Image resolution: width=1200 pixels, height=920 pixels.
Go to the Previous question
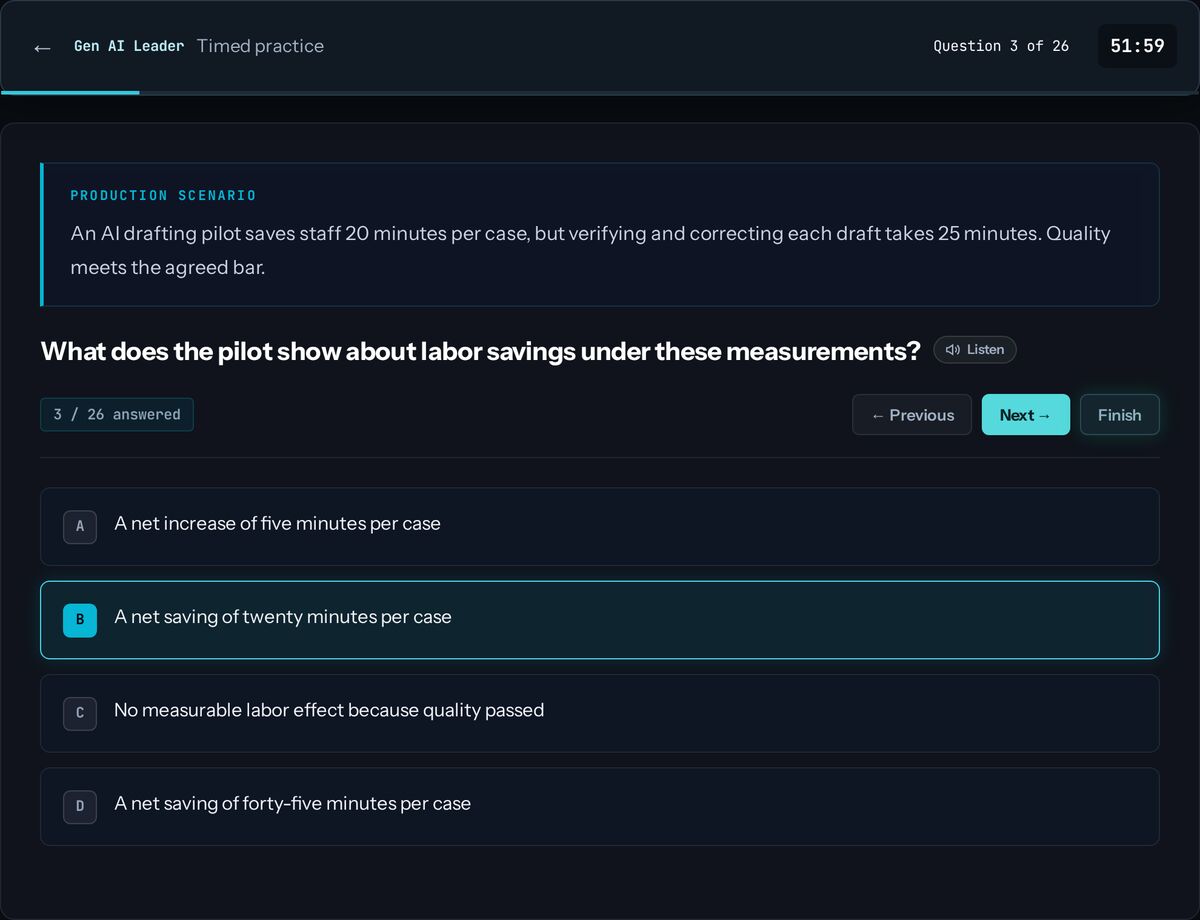point(912,415)
